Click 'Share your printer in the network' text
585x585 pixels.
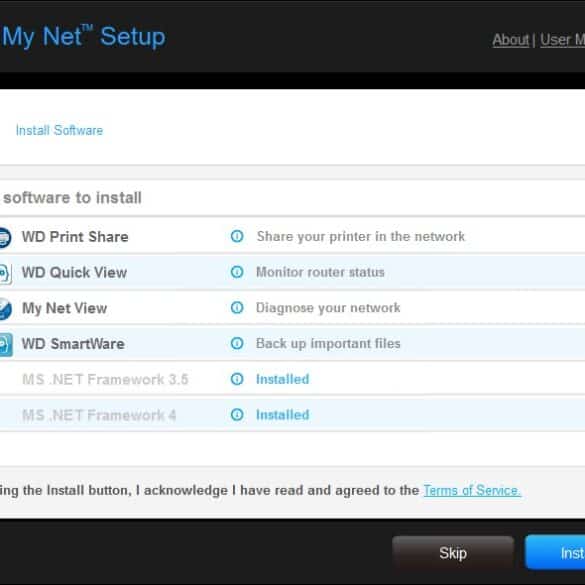click(x=361, y=237)
